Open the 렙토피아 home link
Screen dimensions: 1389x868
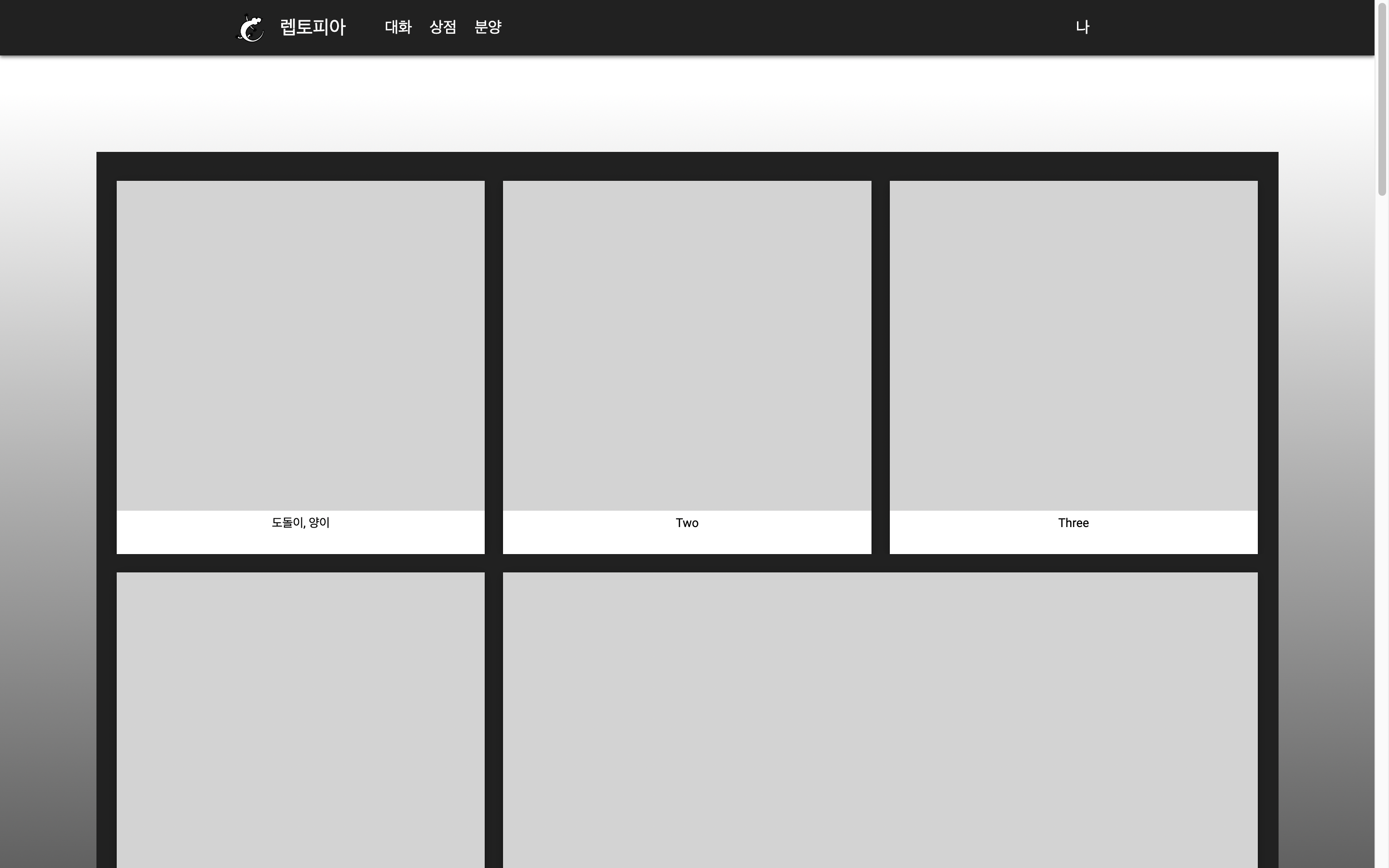pyautogui.click(x=313, y=27)
